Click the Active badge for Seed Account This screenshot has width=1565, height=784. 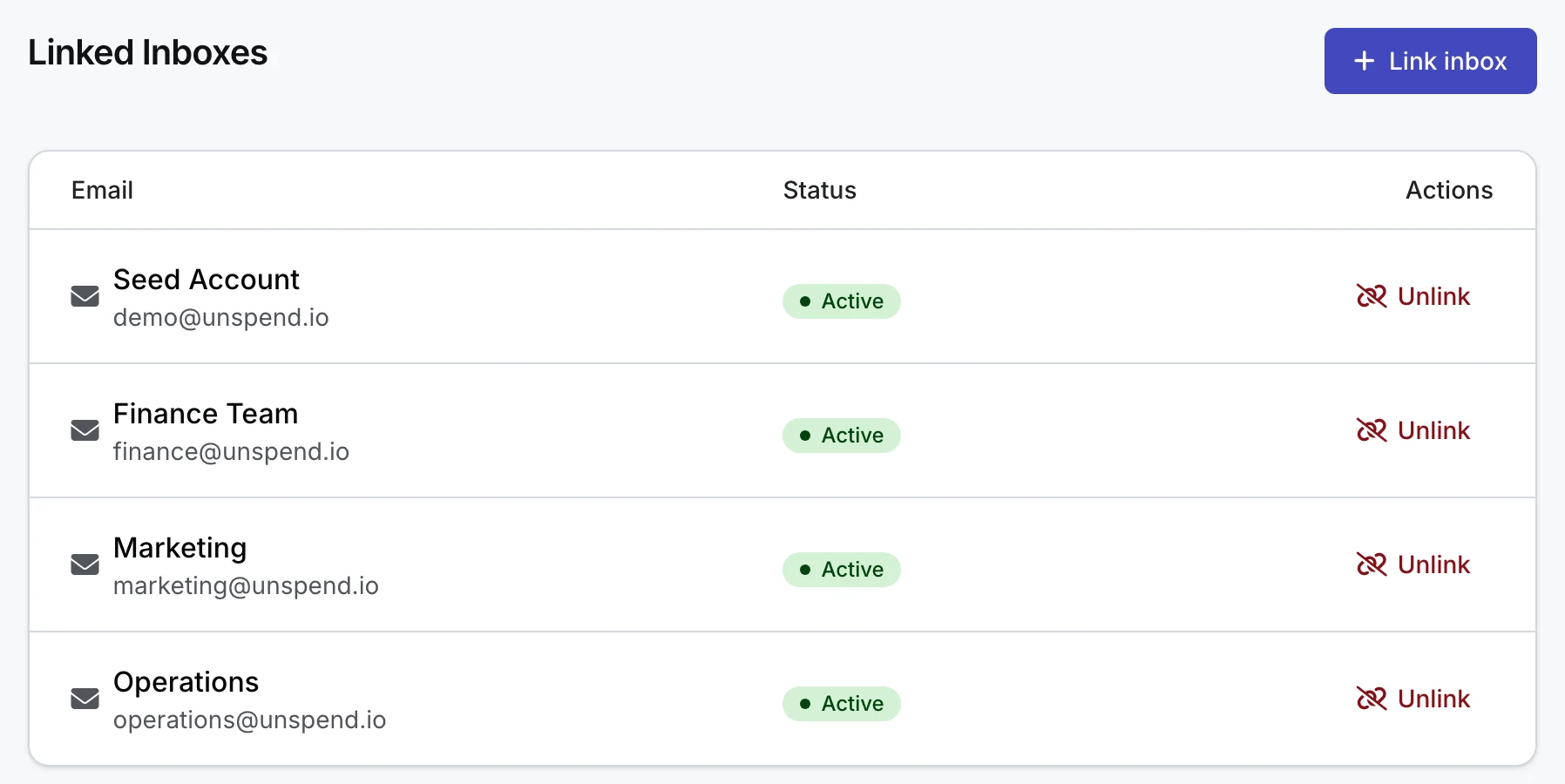pos(841,301)
